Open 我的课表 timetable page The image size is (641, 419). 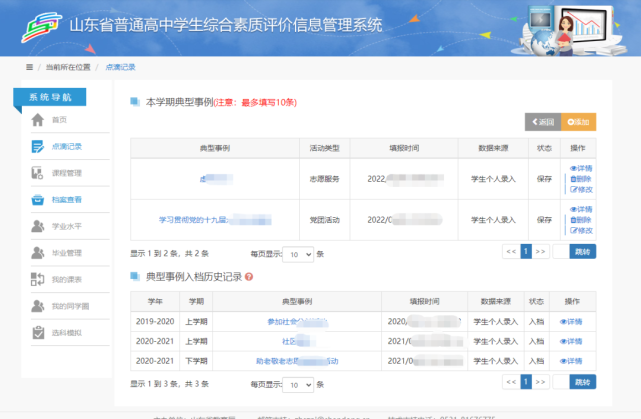click(x=66, y=279)
